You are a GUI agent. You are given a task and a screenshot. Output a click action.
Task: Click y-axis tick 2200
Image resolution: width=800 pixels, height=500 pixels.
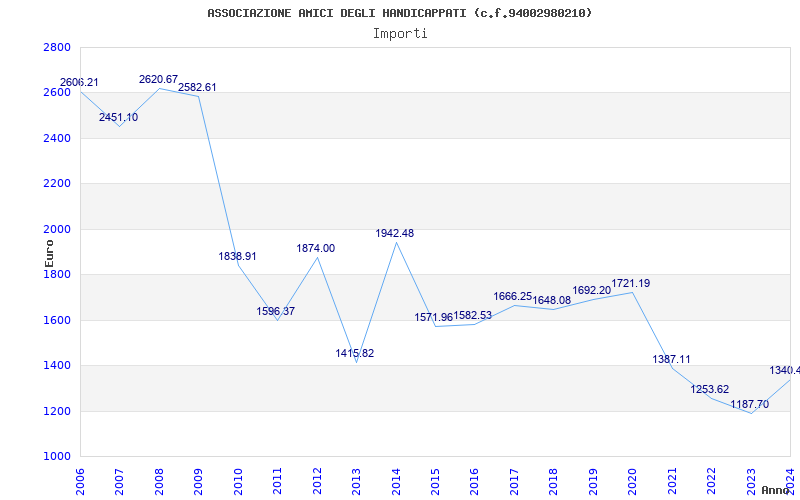(57, 184)
